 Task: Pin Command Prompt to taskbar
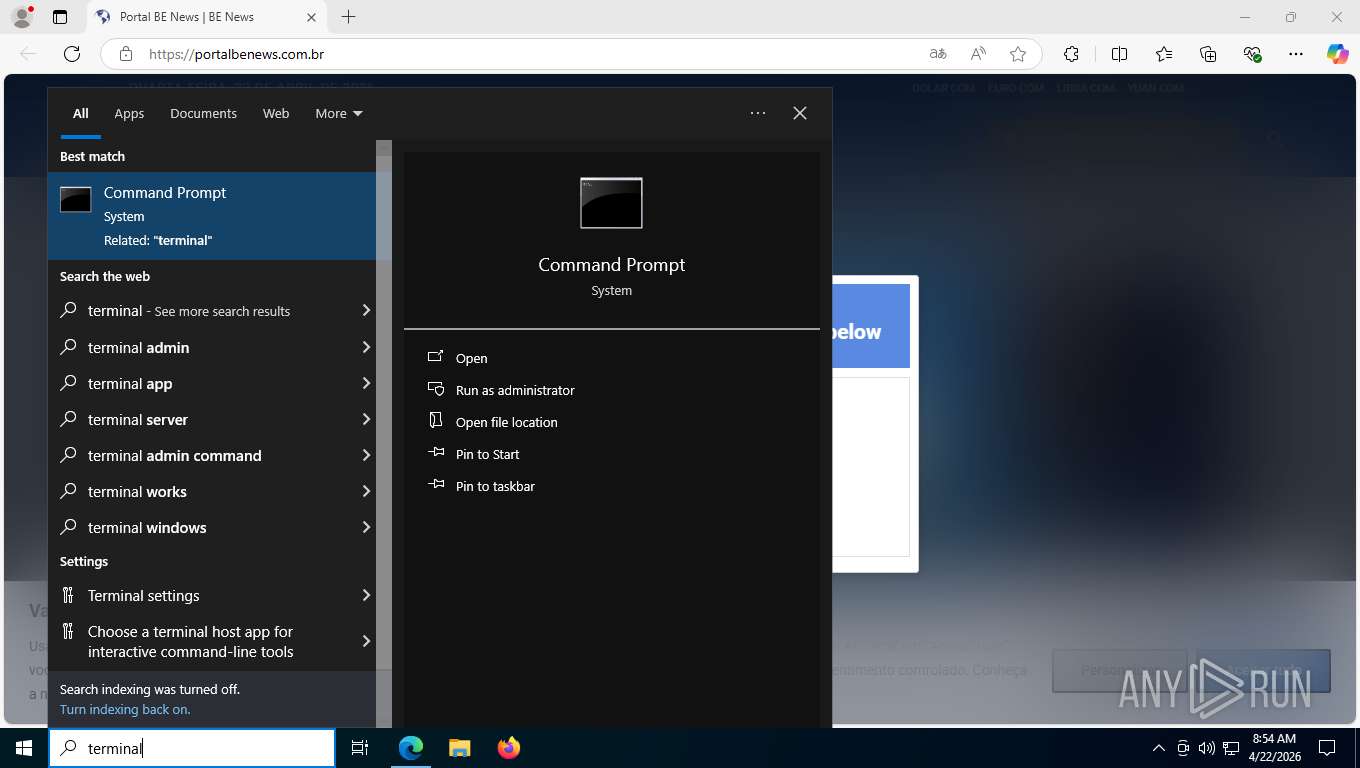tap(495, 486)
